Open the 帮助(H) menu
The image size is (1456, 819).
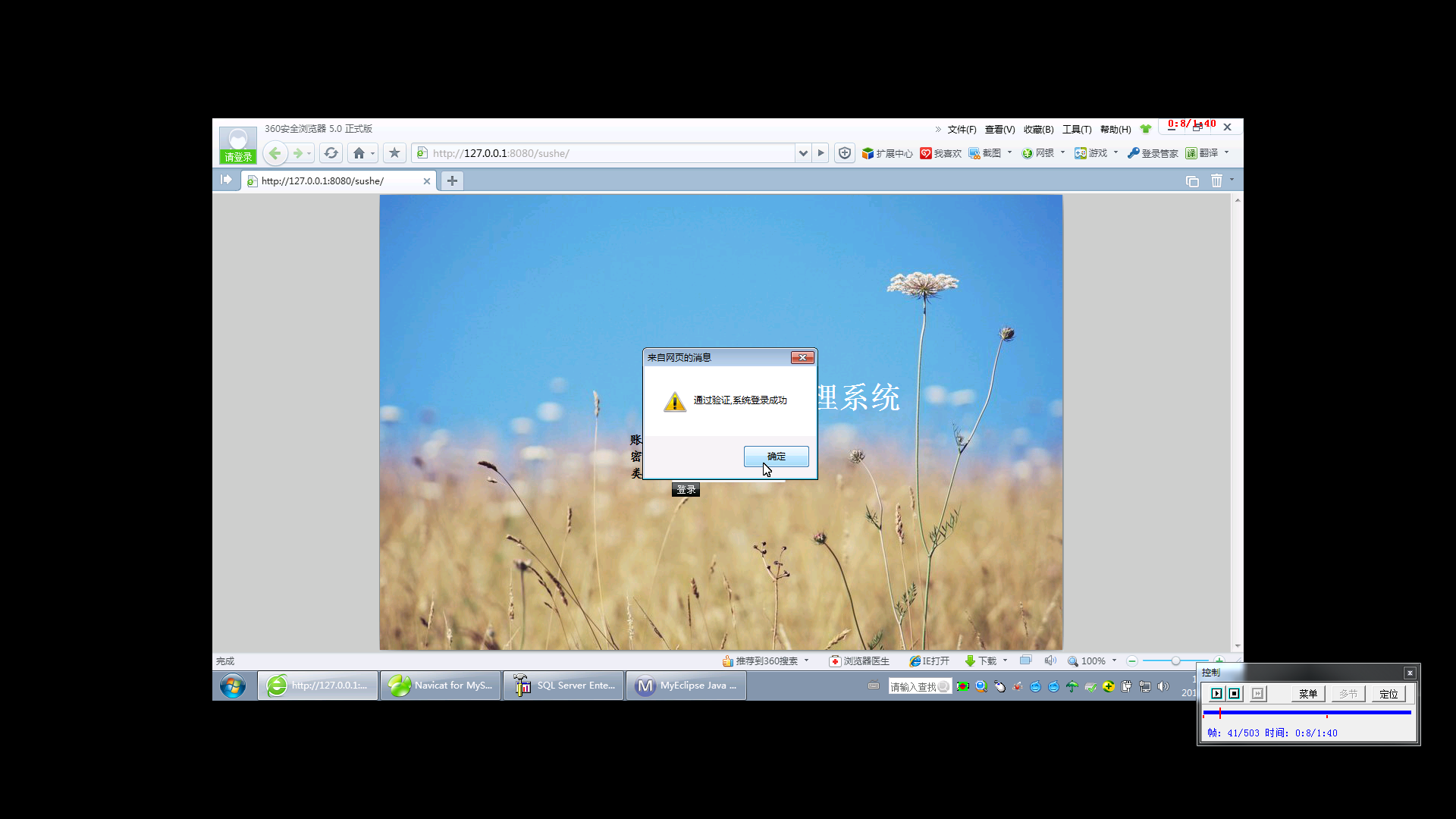[1116, 130]
